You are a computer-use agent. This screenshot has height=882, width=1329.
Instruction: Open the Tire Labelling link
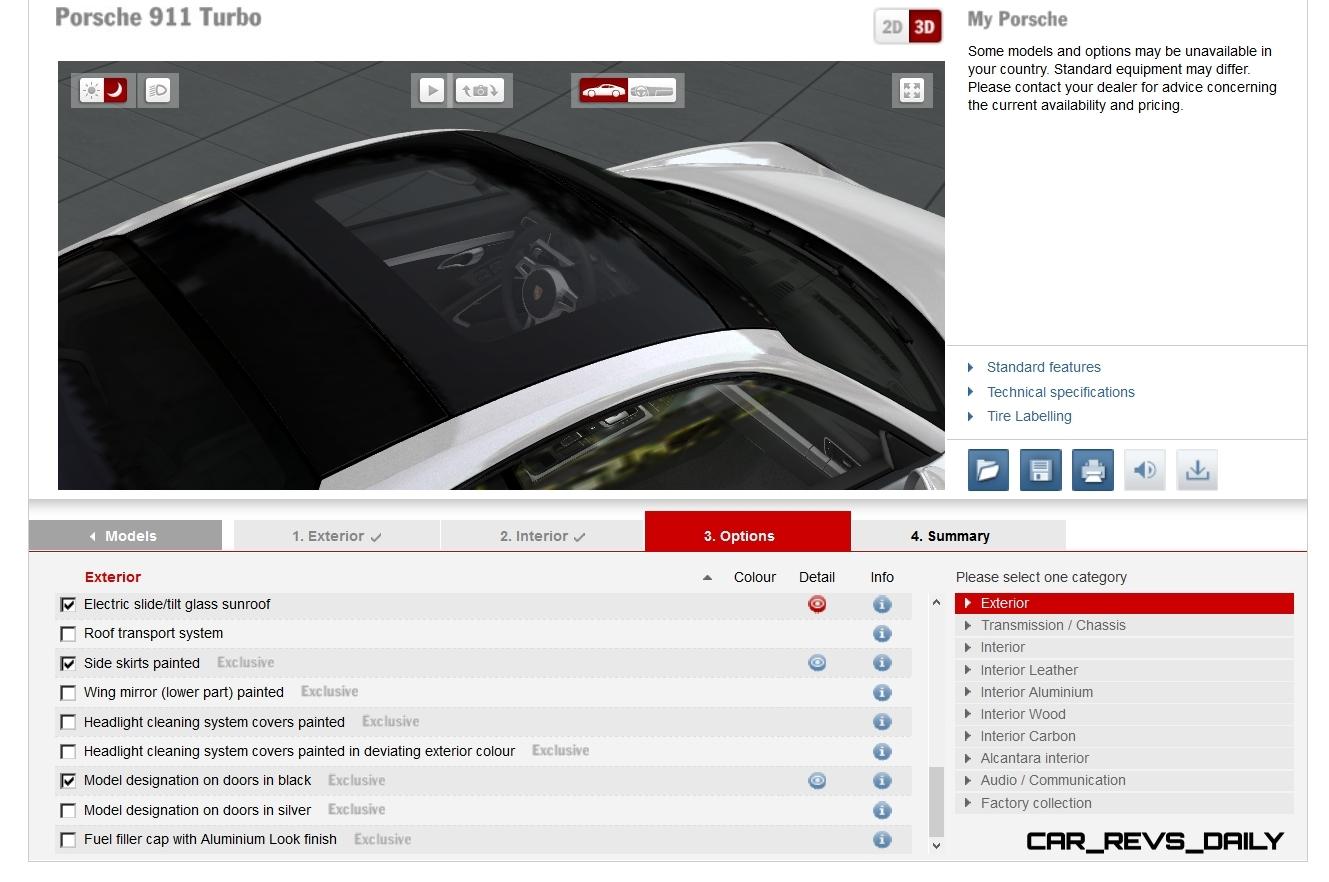point(1029,416)
